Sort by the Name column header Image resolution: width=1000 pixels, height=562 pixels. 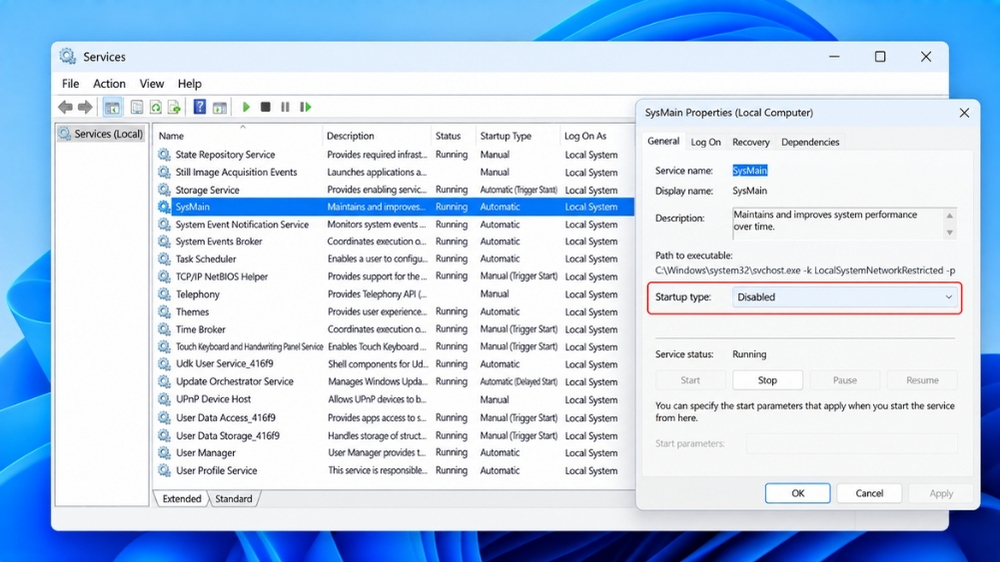pyautogui.click(x=239, y=136)
